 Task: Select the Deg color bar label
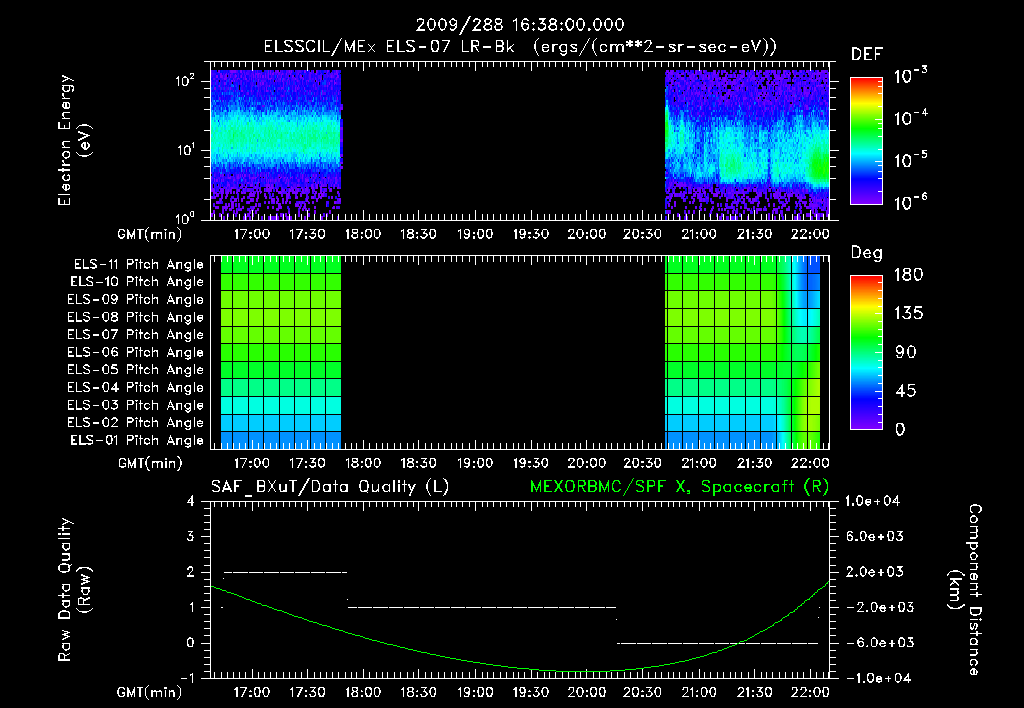867,253
